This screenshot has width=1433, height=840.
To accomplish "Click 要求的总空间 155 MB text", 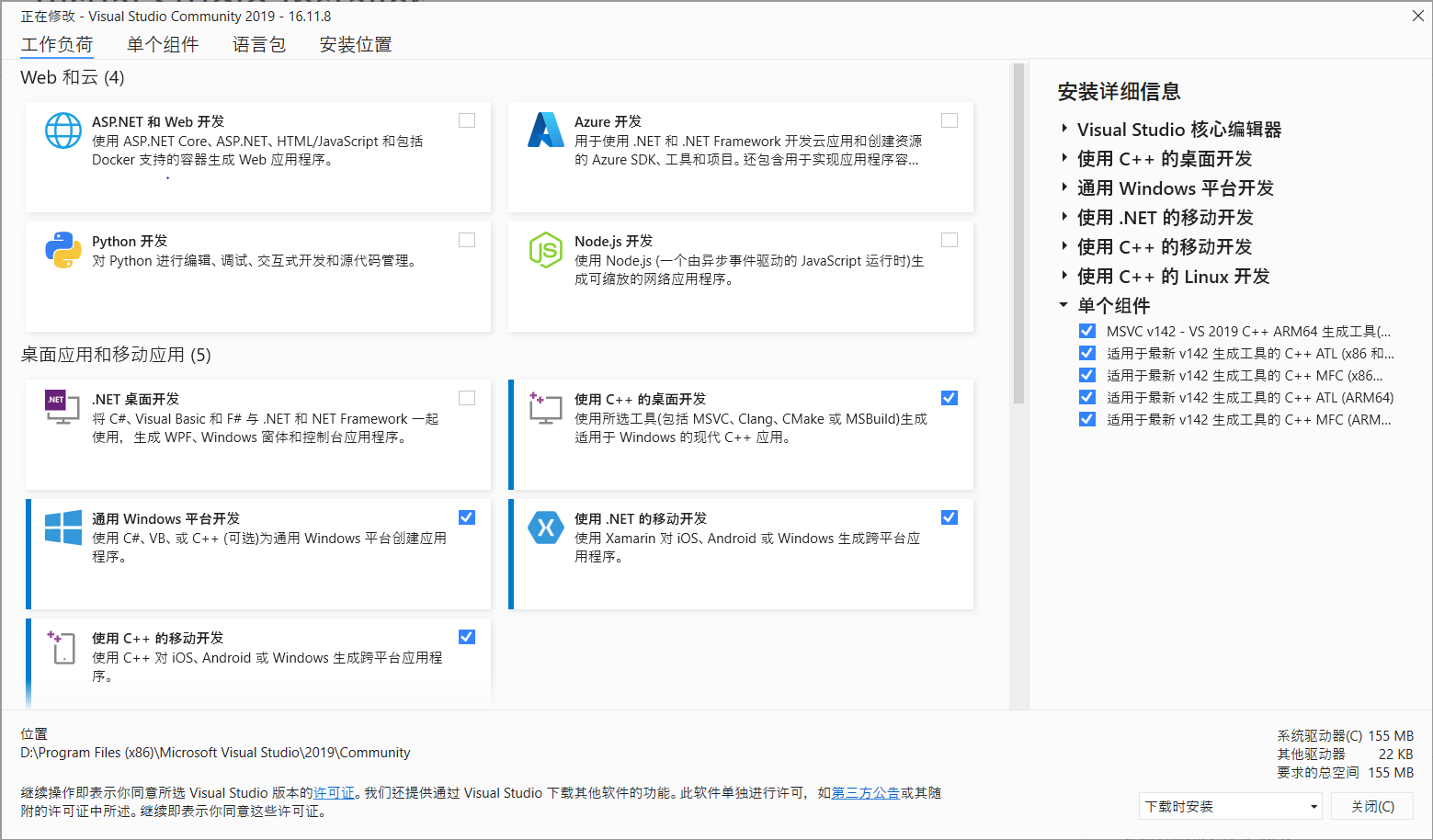I will tap(1345, 772).
